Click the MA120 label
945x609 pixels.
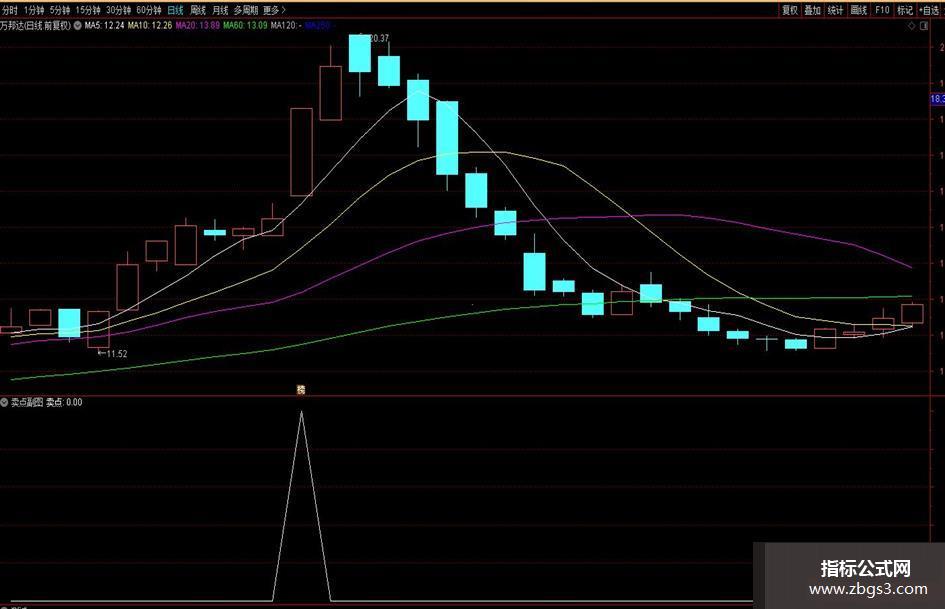click(286, 26)
